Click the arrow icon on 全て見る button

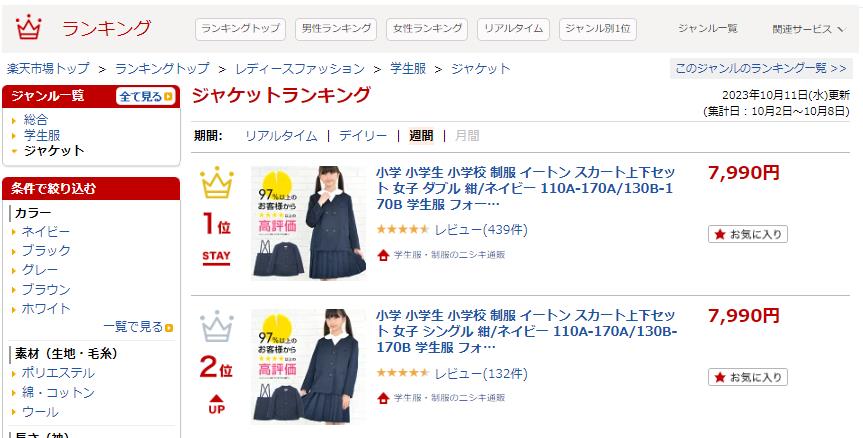click(168, 97)
